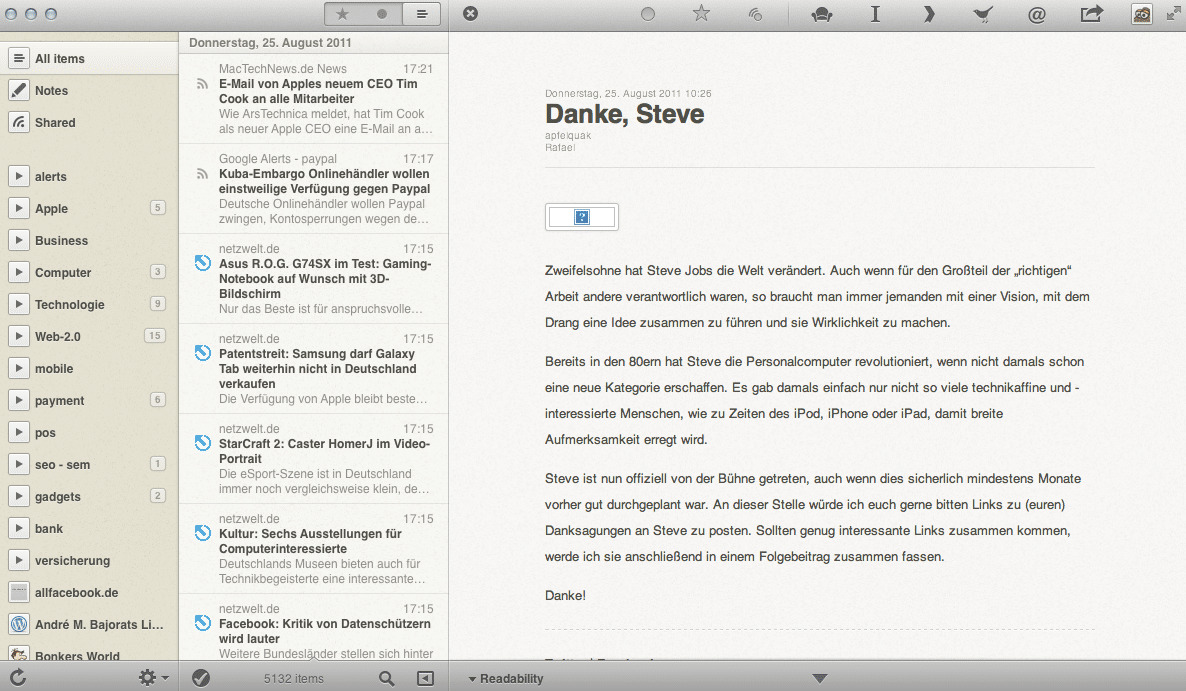Click Technologie unread count 9

157,303
